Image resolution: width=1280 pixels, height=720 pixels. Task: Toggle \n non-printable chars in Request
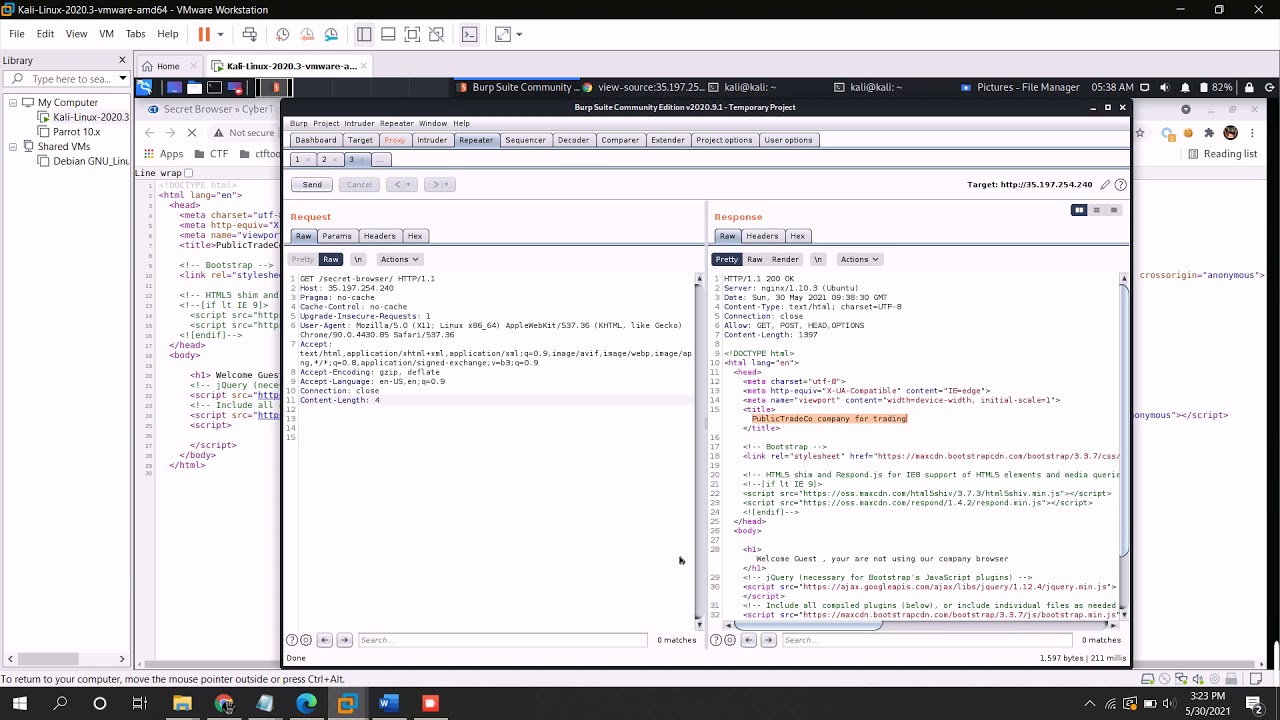click(x=358, y=259)
